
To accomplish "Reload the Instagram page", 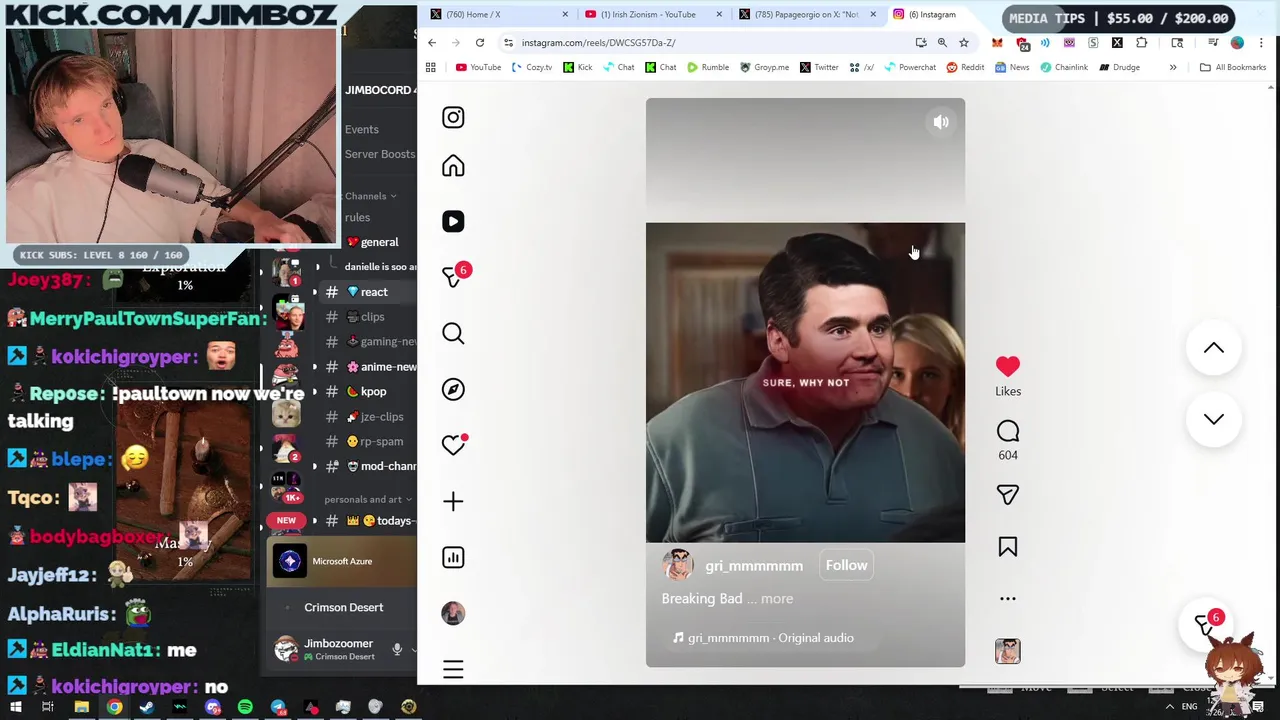I will pos(480,42).
